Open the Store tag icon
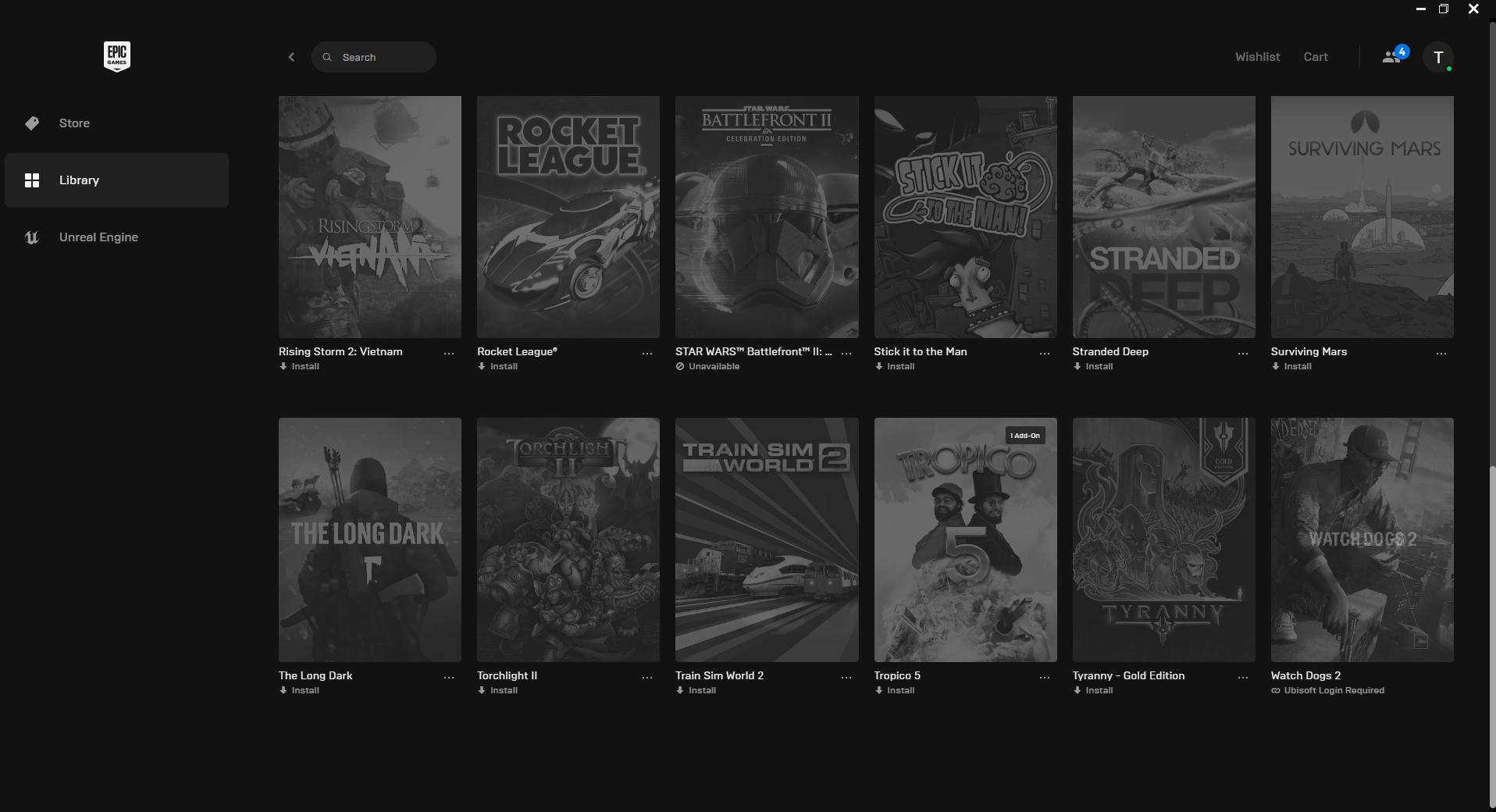The image size is (1496, 812). pos(32,123)
